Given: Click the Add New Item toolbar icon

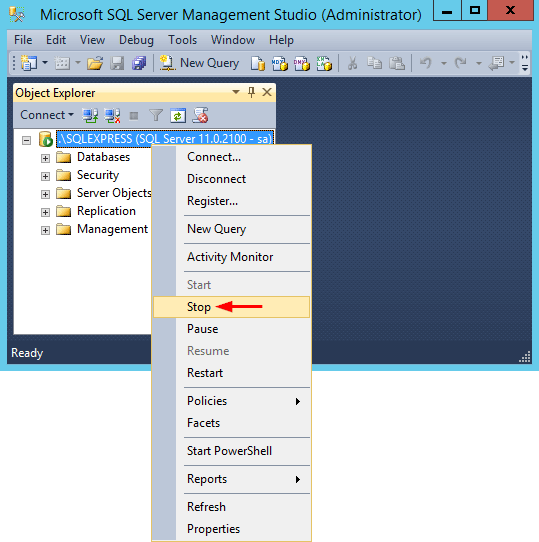Looking at the screenshot, I should (62, 63).
